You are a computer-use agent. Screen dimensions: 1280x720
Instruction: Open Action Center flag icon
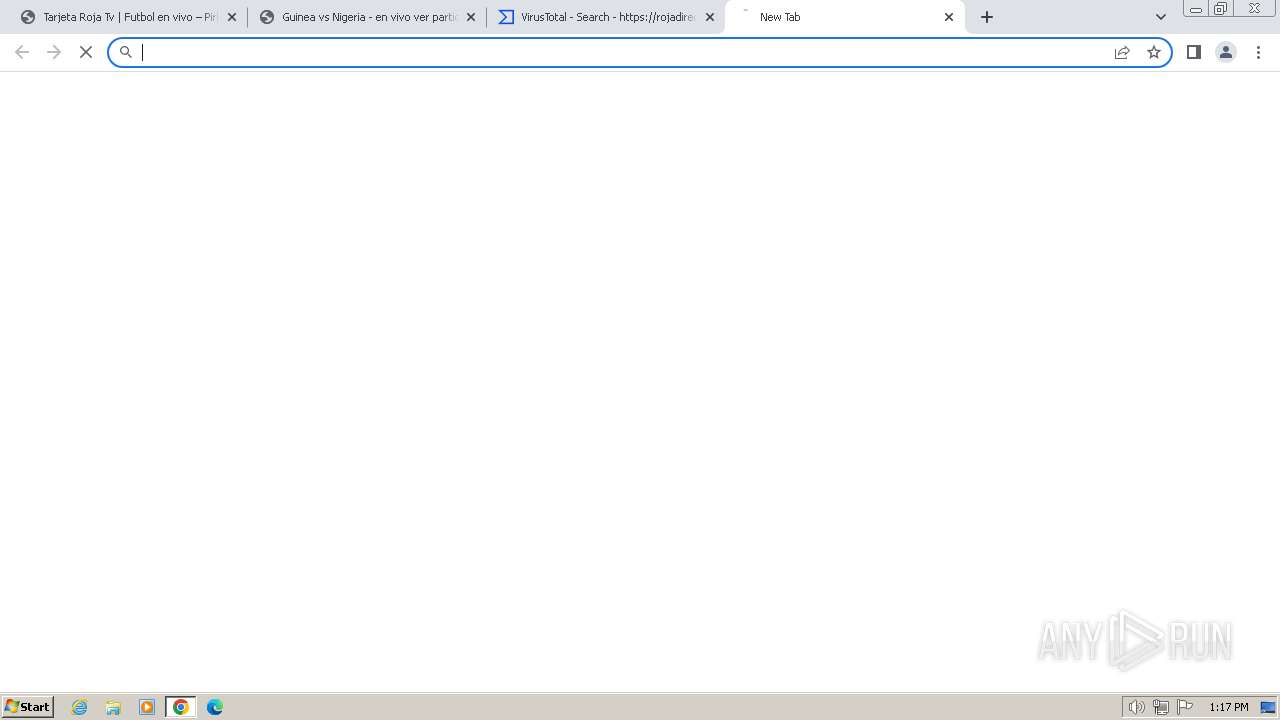click(x=1185, y=707)
